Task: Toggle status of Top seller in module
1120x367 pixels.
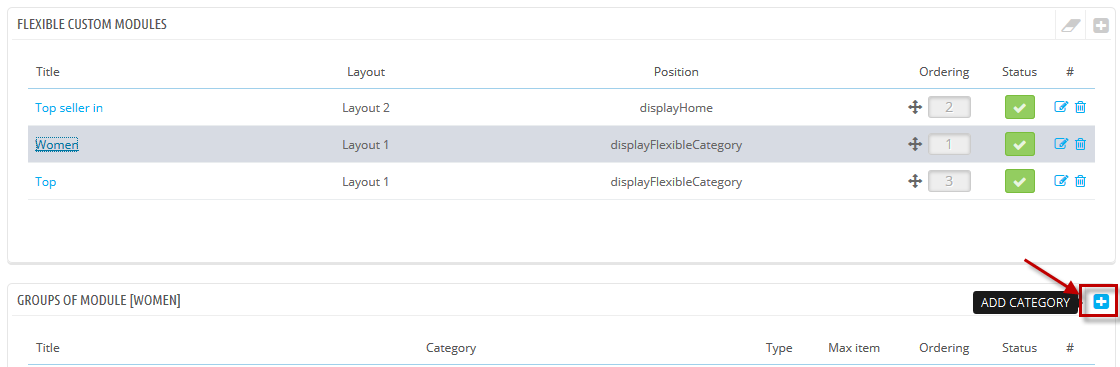Action: point(1020,107)
